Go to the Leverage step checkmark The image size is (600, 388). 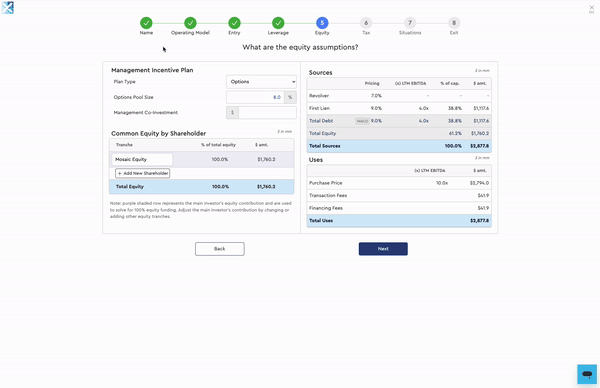[x=278, y=23]
